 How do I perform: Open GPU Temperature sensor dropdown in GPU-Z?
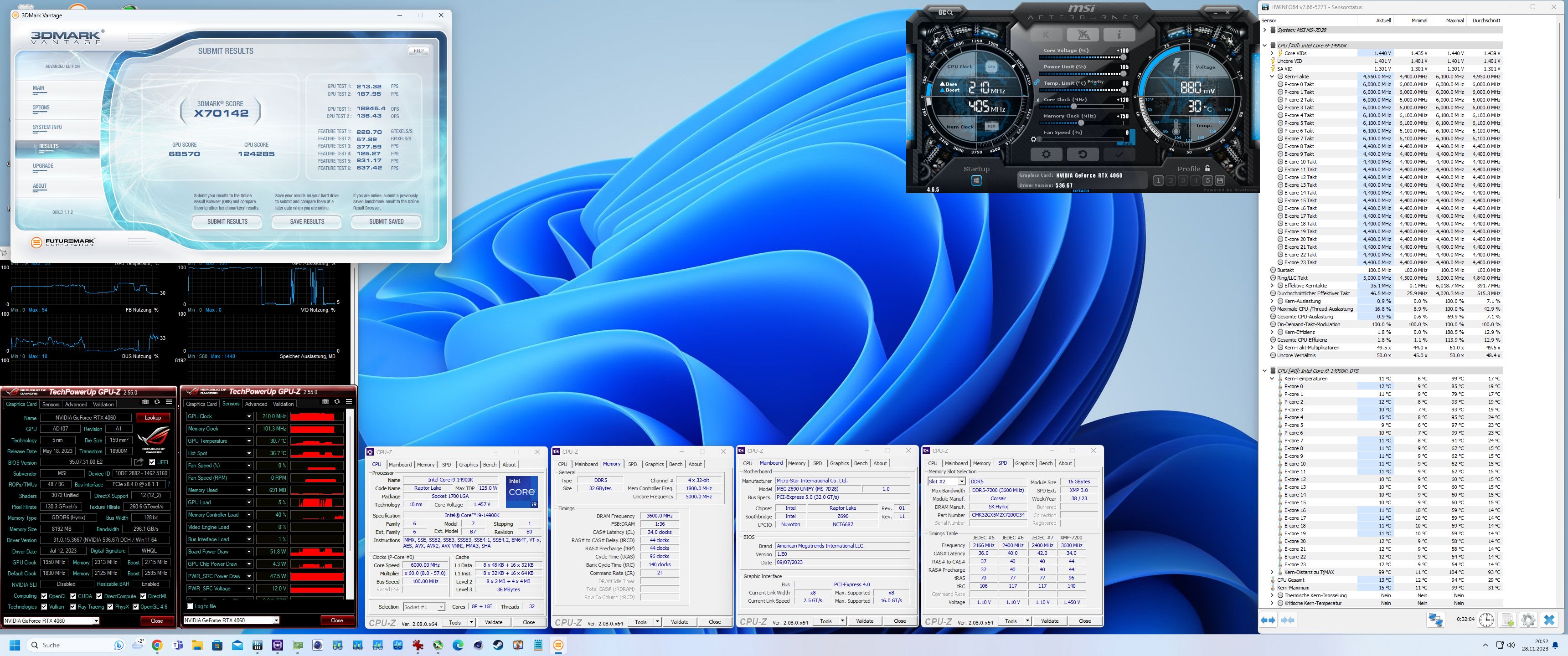tap(248, 441)
